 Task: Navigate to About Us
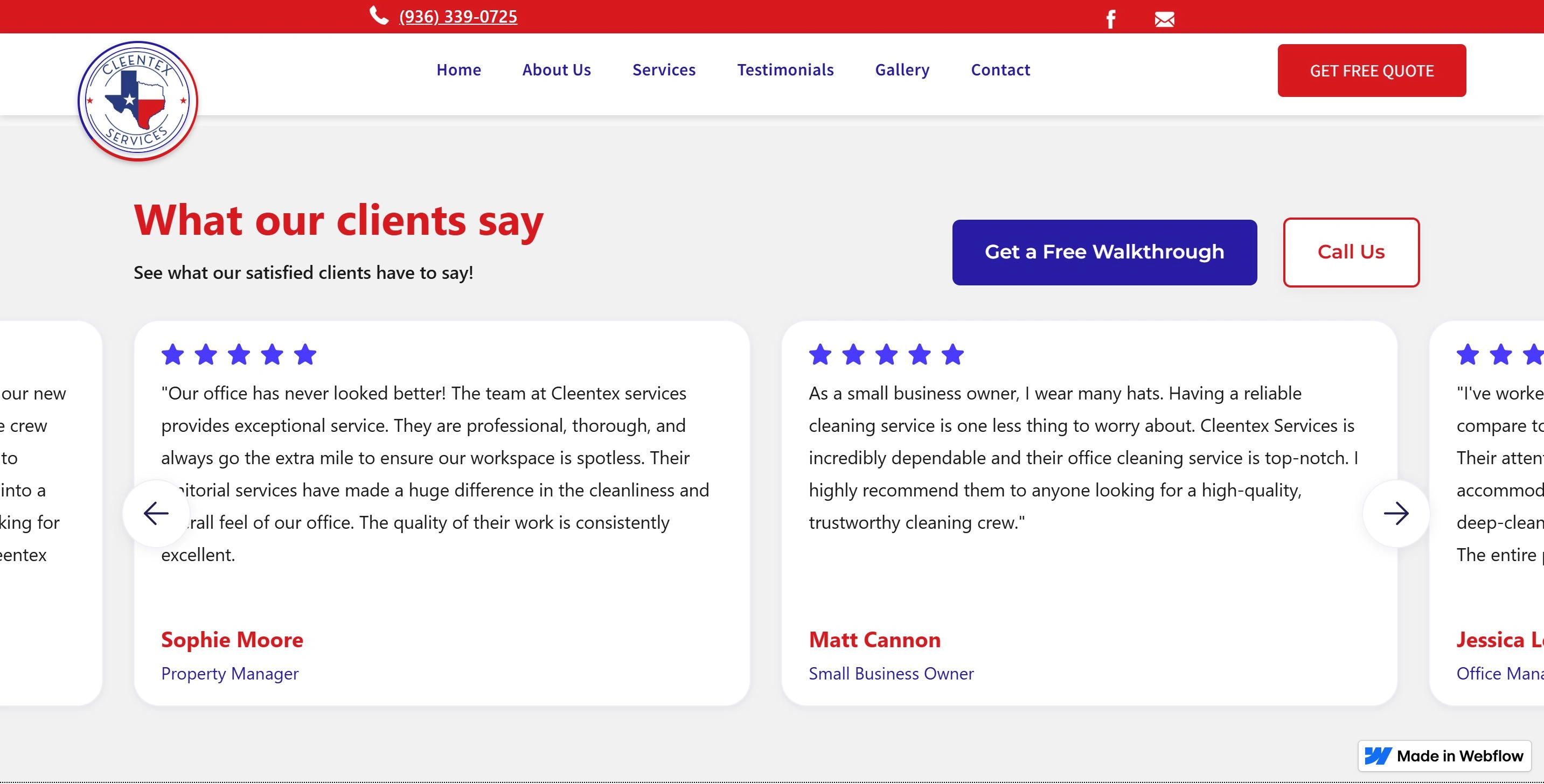tap(556, 69)
